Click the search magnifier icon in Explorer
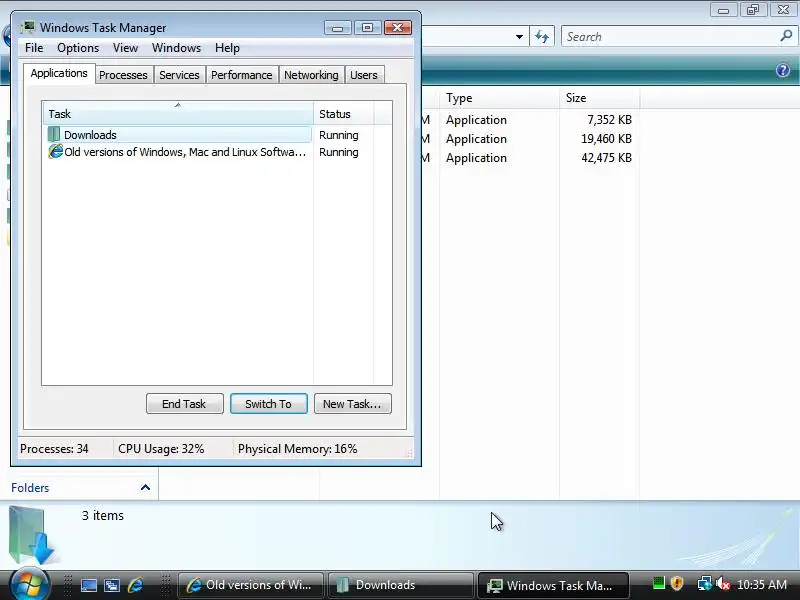The width and height of the screenshot is (800, 600). coord(786,36)
